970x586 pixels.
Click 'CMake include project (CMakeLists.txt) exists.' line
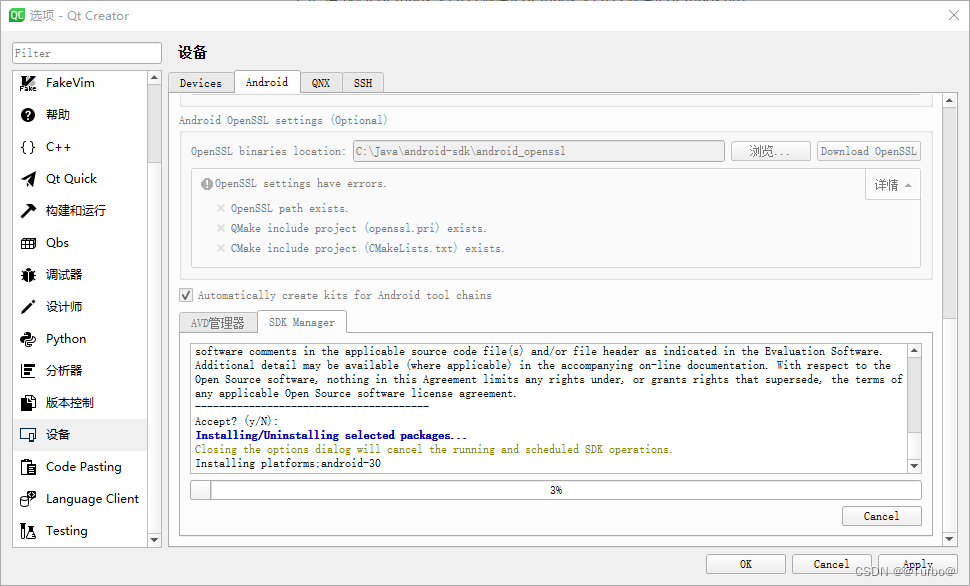point(367,248)
